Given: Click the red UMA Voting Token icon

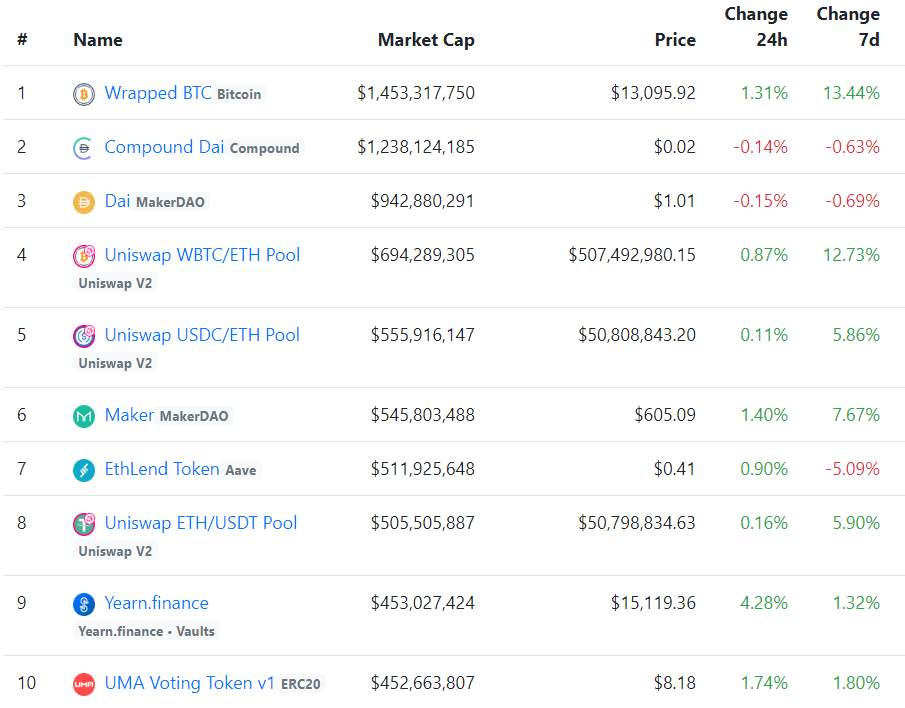Looking at the screenshot, I should (x=84, y=683).
